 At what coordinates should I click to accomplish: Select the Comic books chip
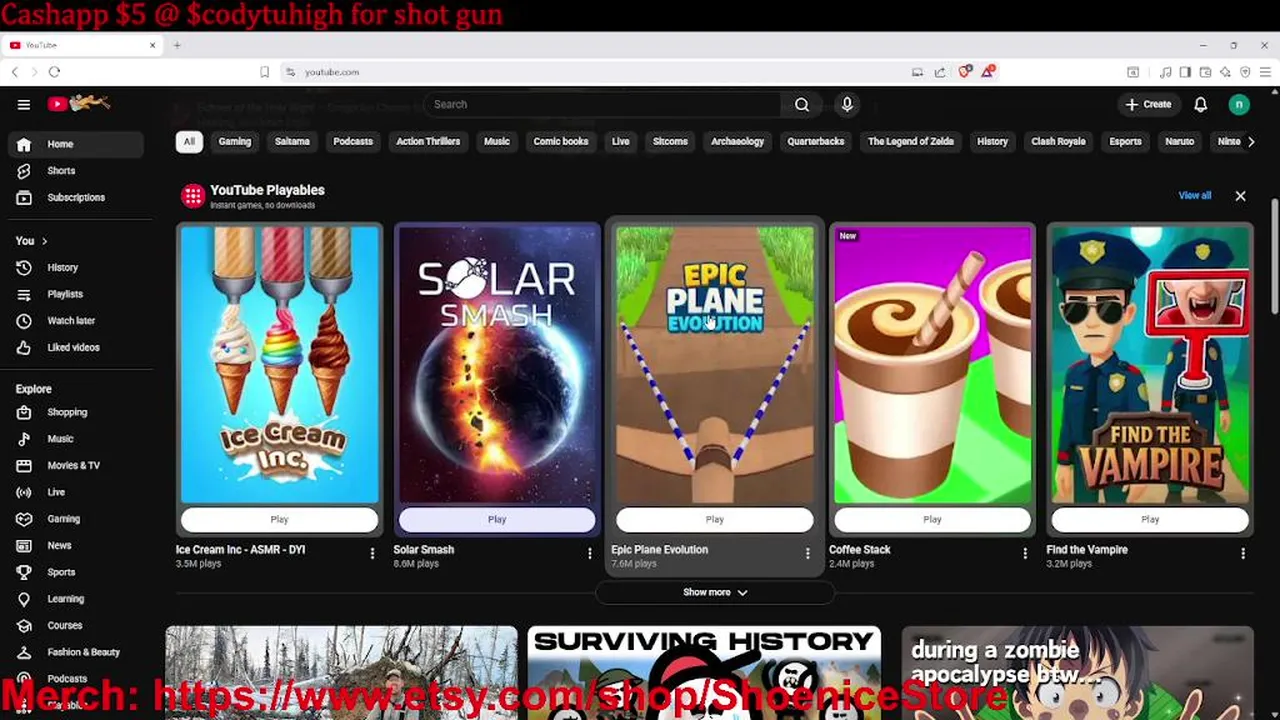(x=561, y=141)
